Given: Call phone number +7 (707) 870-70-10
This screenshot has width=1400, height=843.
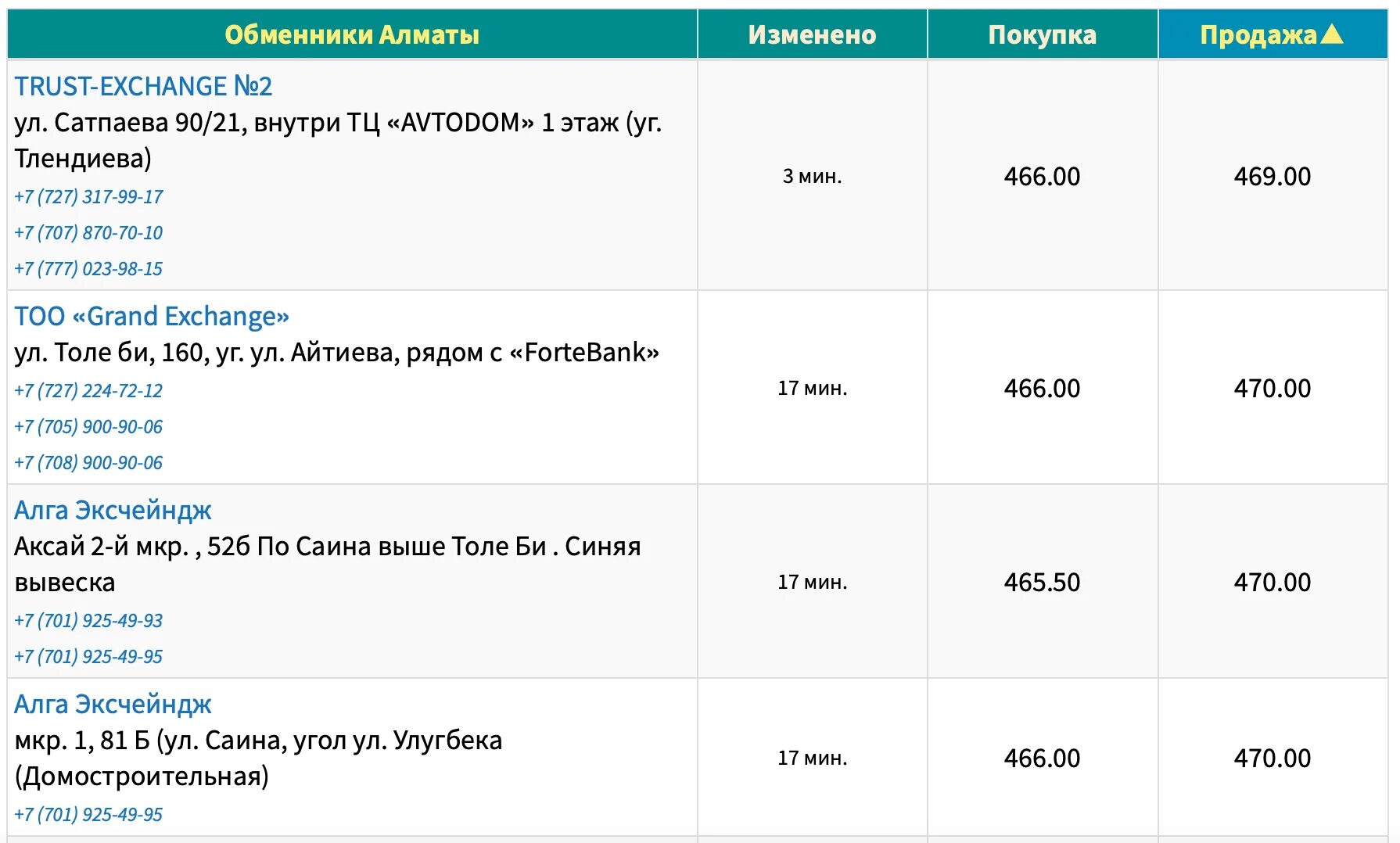Looking at the screenshot, I should (x=88, y=232).
